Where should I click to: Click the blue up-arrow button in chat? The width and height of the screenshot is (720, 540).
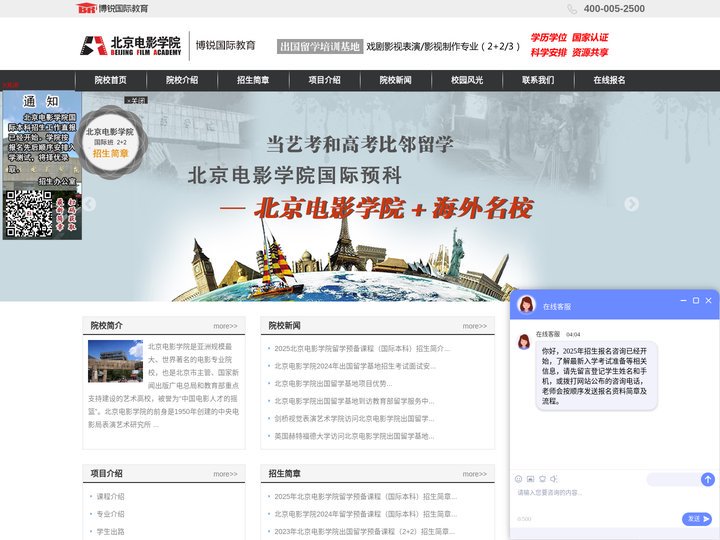tap(708, 479)
